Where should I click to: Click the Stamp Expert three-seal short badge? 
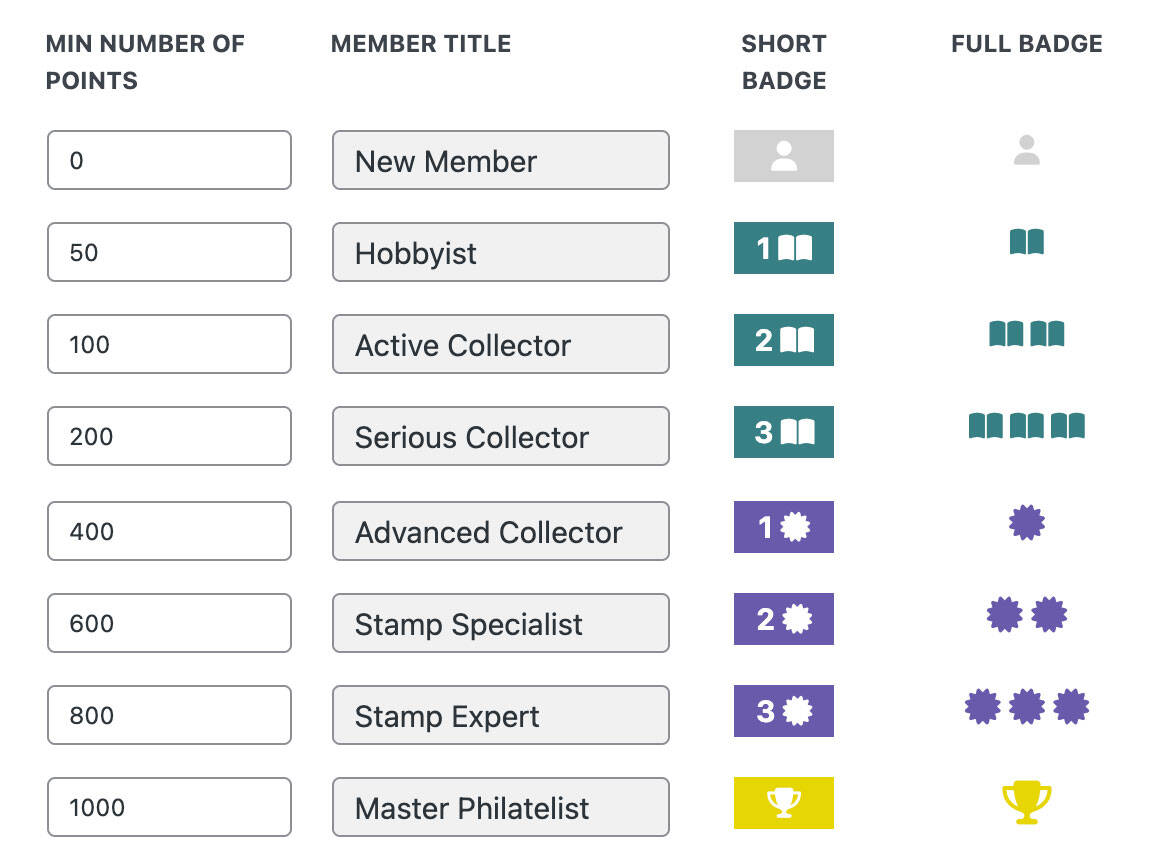(x=783, y=711)
